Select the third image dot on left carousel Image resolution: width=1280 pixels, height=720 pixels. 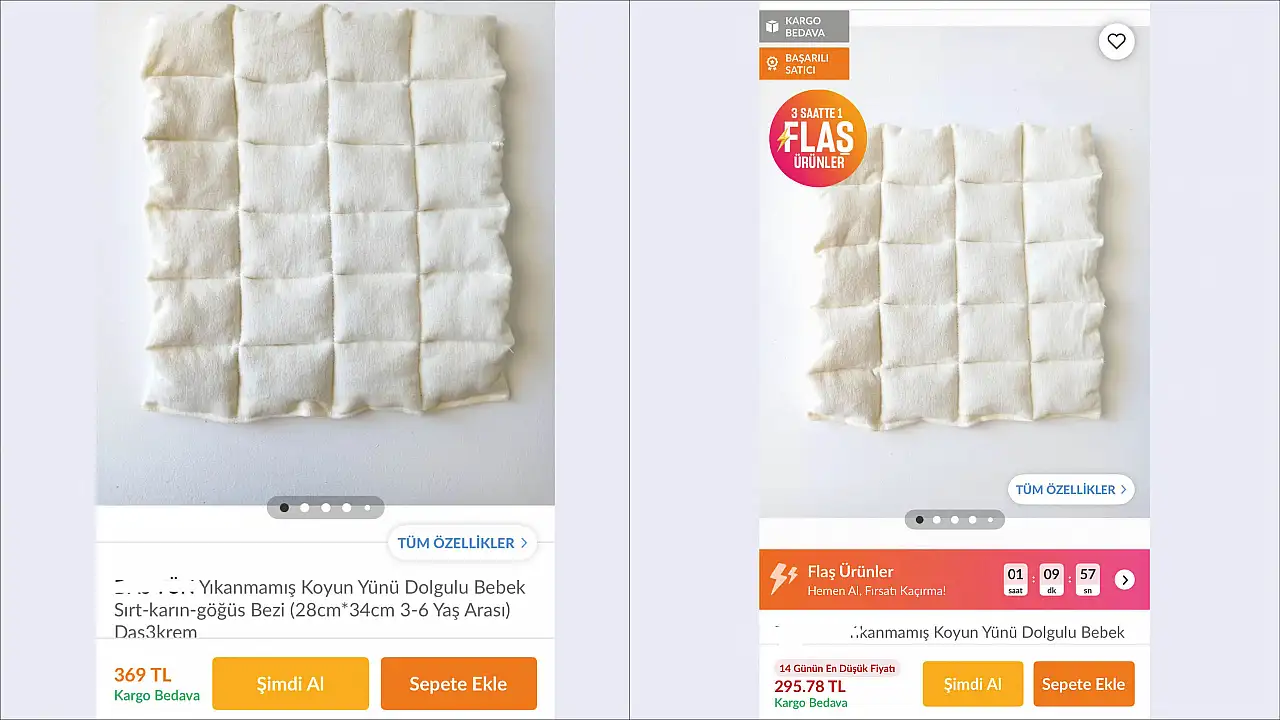coord(326,508)
